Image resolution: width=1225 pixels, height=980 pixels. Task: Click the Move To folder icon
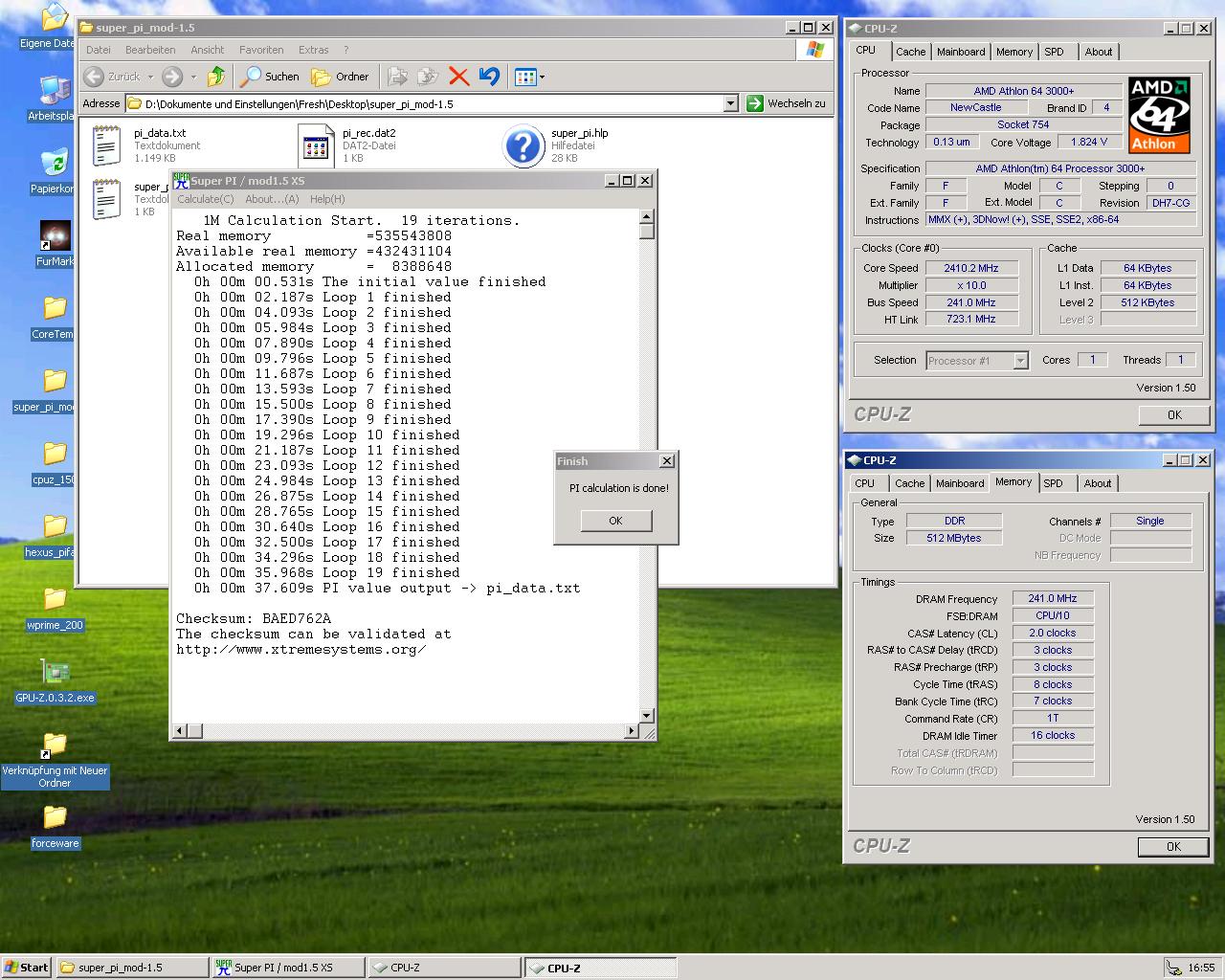point(398,77)
